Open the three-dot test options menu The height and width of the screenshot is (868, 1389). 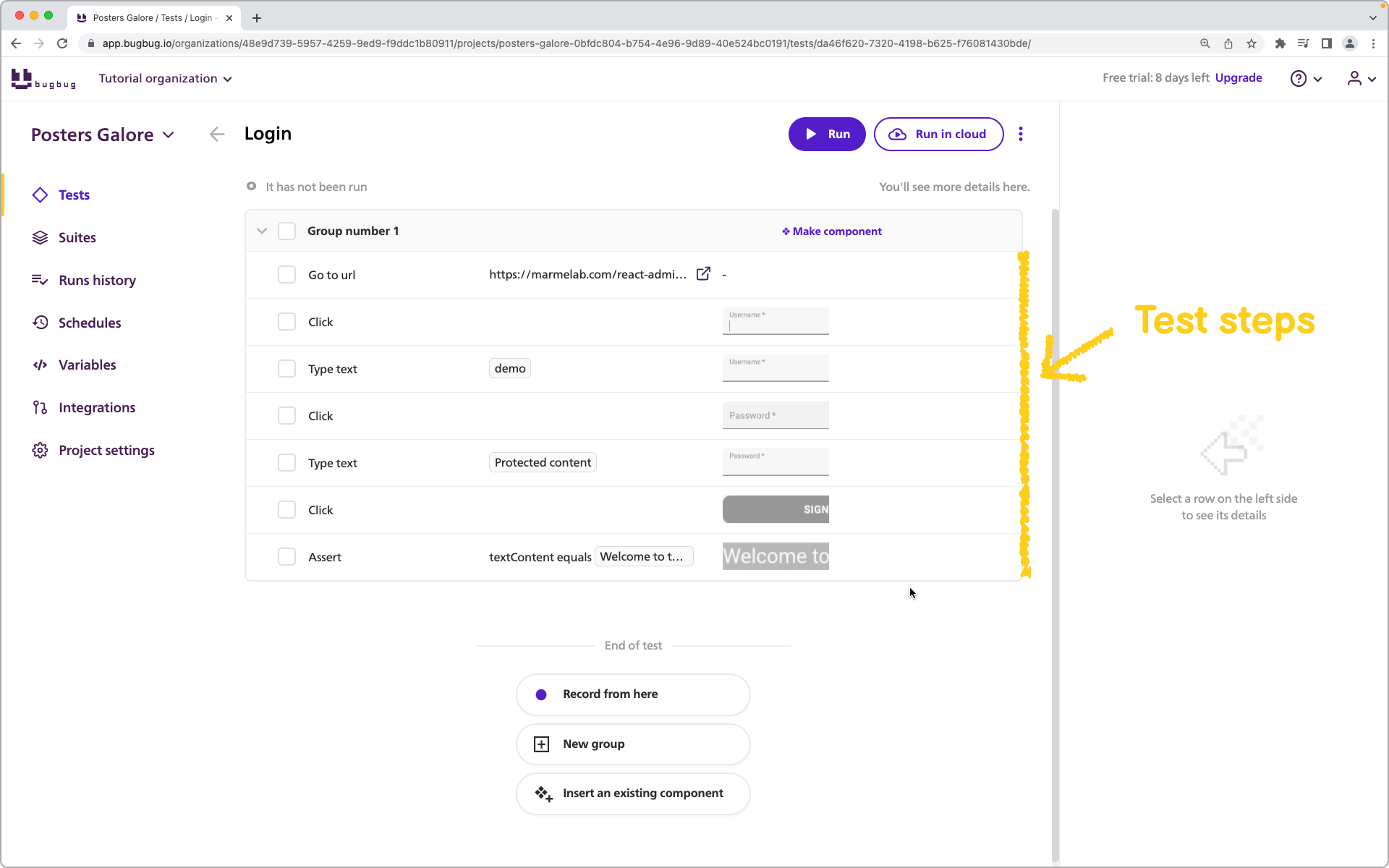pyautogui.click(x=1021, y=134)
